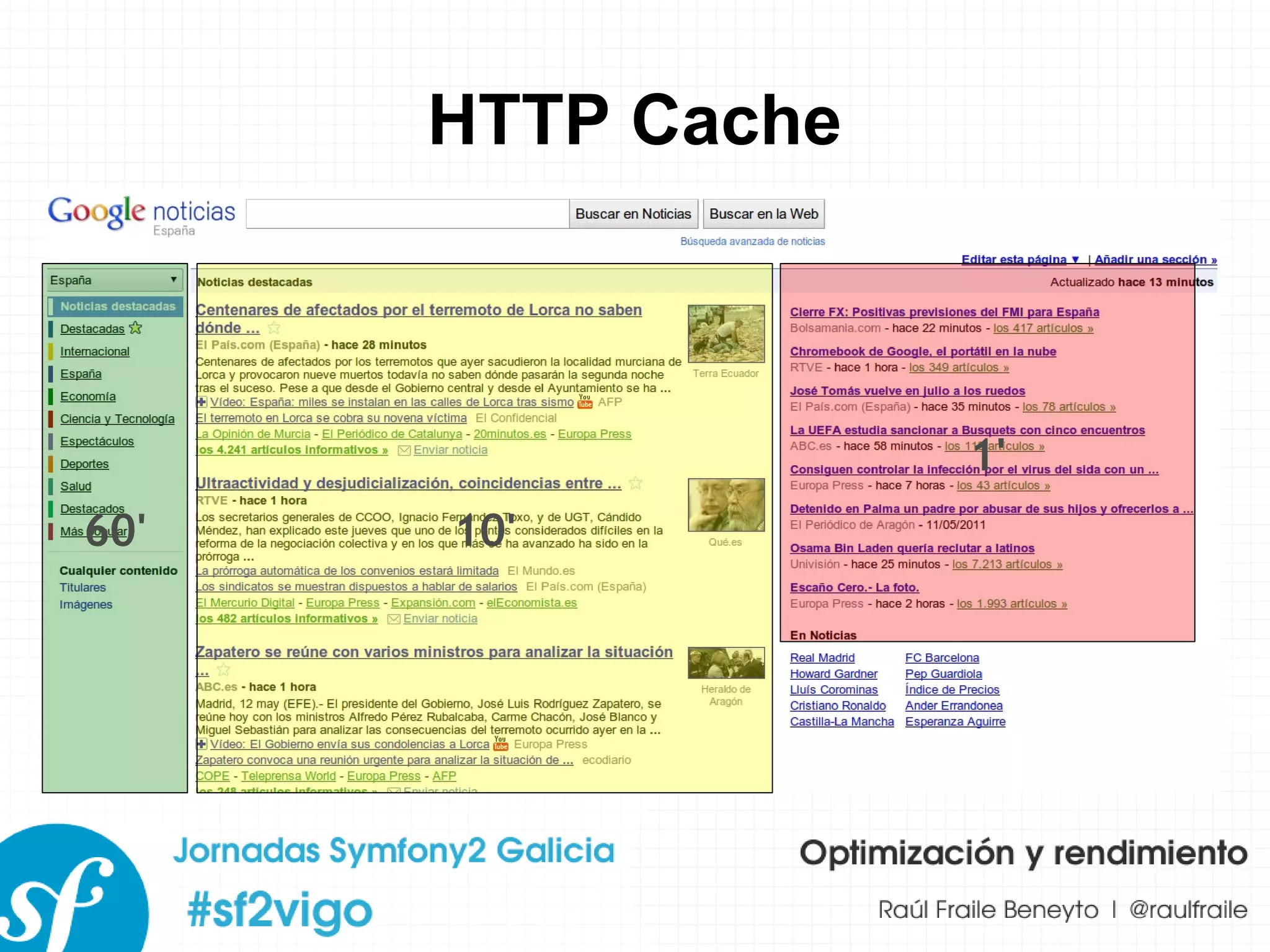Viewport: 1270px width, 952px height.
Task: Click los 482 artículos informativos link
Action: click(x=287, y=619)
